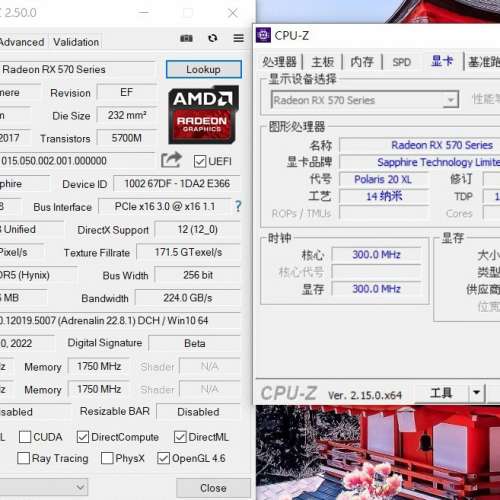
Task: Open the 处理器 tab in CPU-Z
Action: coord(279,62)
